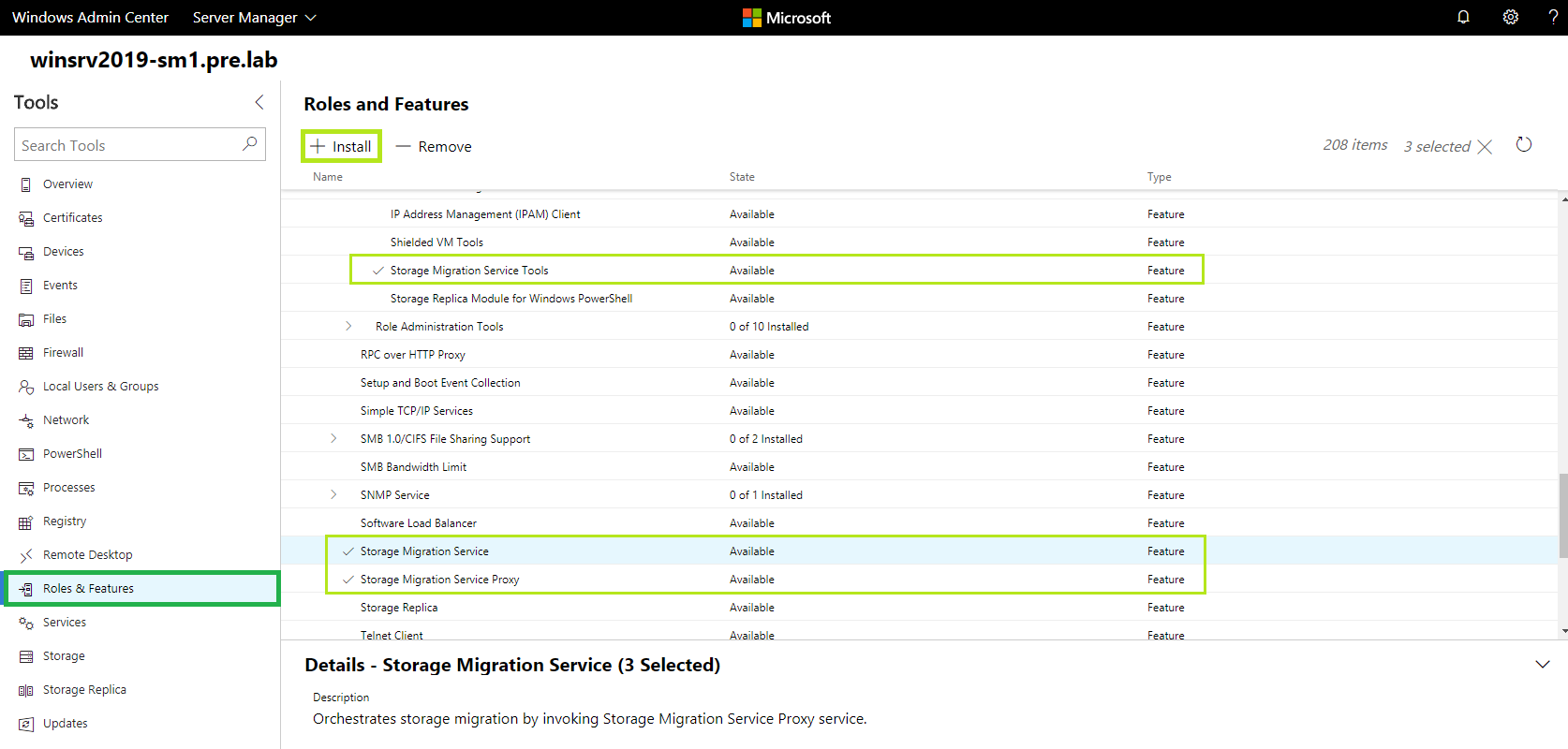
Task: Click the feature list vertical scrollbar thumb
Action: [x=1563, y=515]
